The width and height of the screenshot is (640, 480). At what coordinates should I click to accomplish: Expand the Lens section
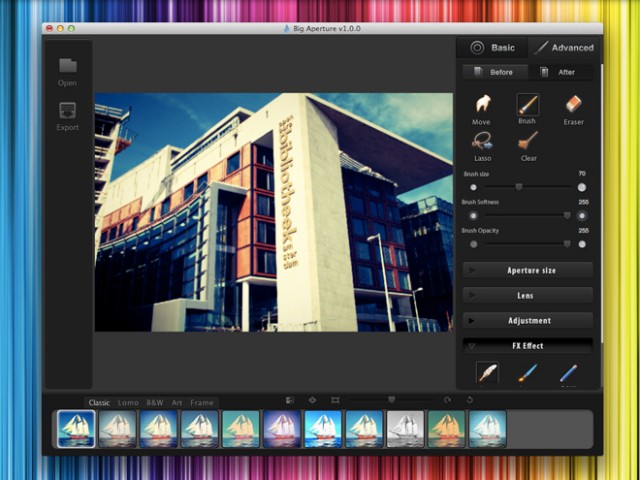[x=528, y=296]
